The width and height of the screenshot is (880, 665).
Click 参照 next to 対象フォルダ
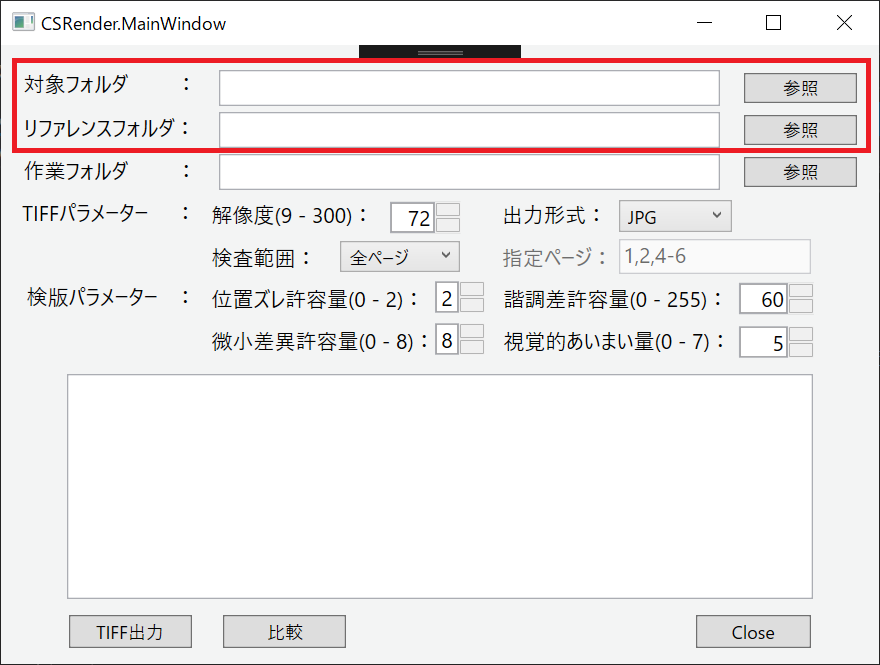click(799, 87)
